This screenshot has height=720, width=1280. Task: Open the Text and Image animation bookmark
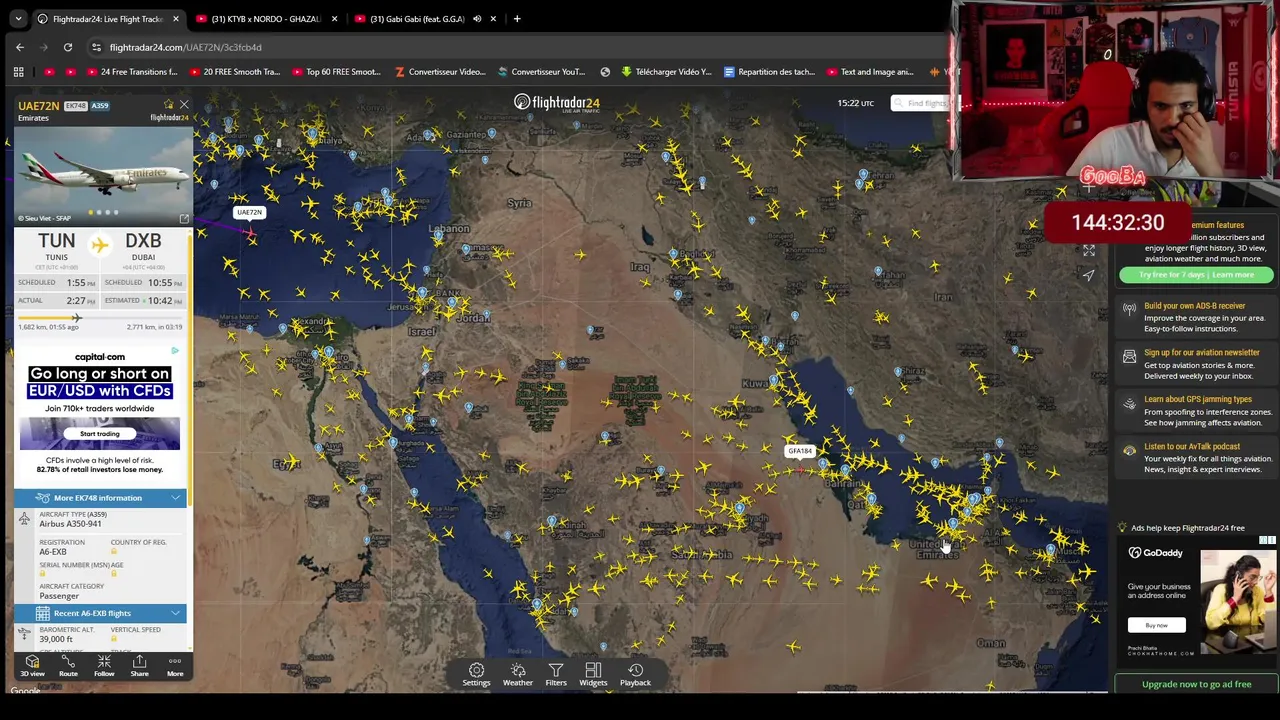870,72
